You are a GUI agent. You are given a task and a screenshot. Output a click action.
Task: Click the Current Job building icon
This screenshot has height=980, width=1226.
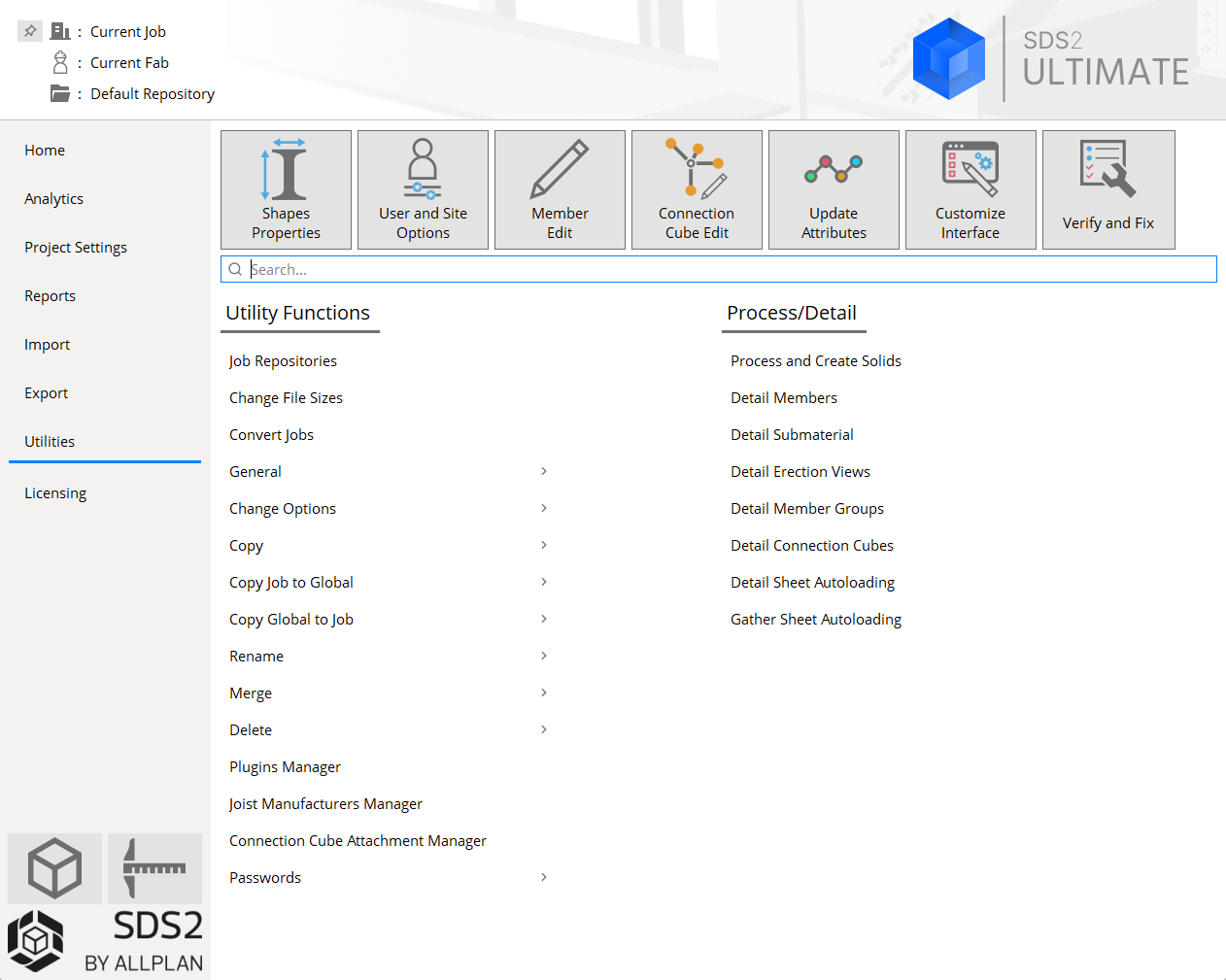[60, 31]
